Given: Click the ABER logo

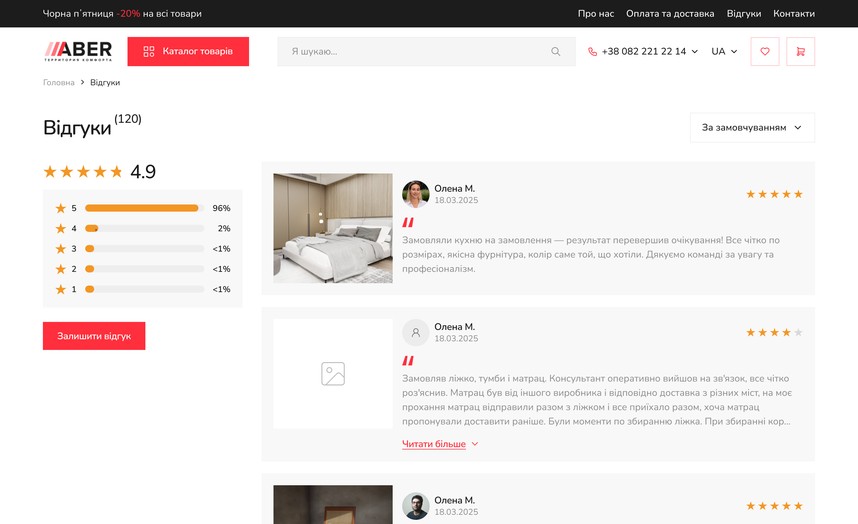Looking at the screenshot, I should pos(78,51).
